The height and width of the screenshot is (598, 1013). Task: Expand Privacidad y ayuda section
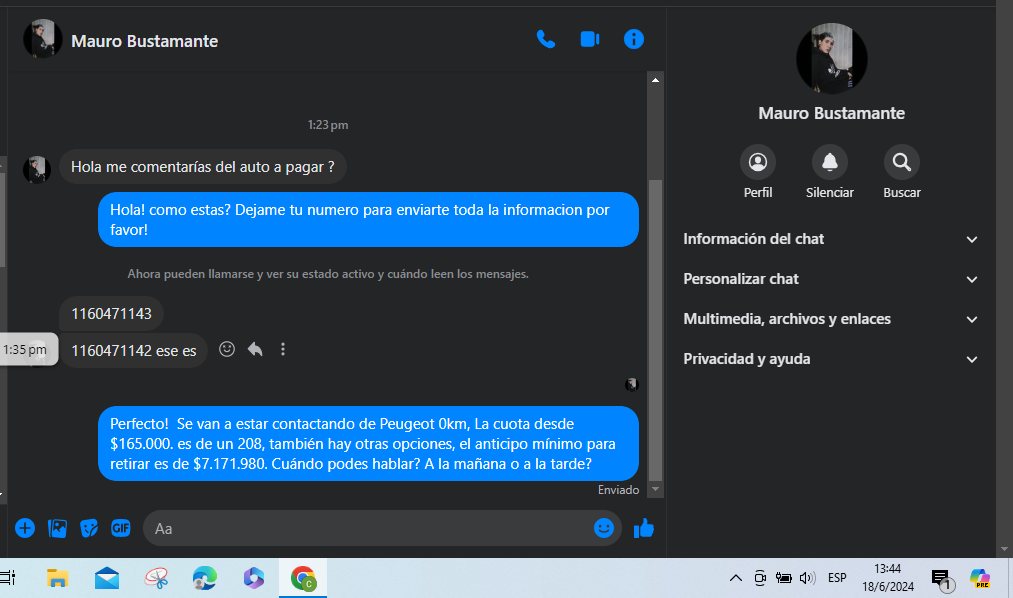click(831, 359)
